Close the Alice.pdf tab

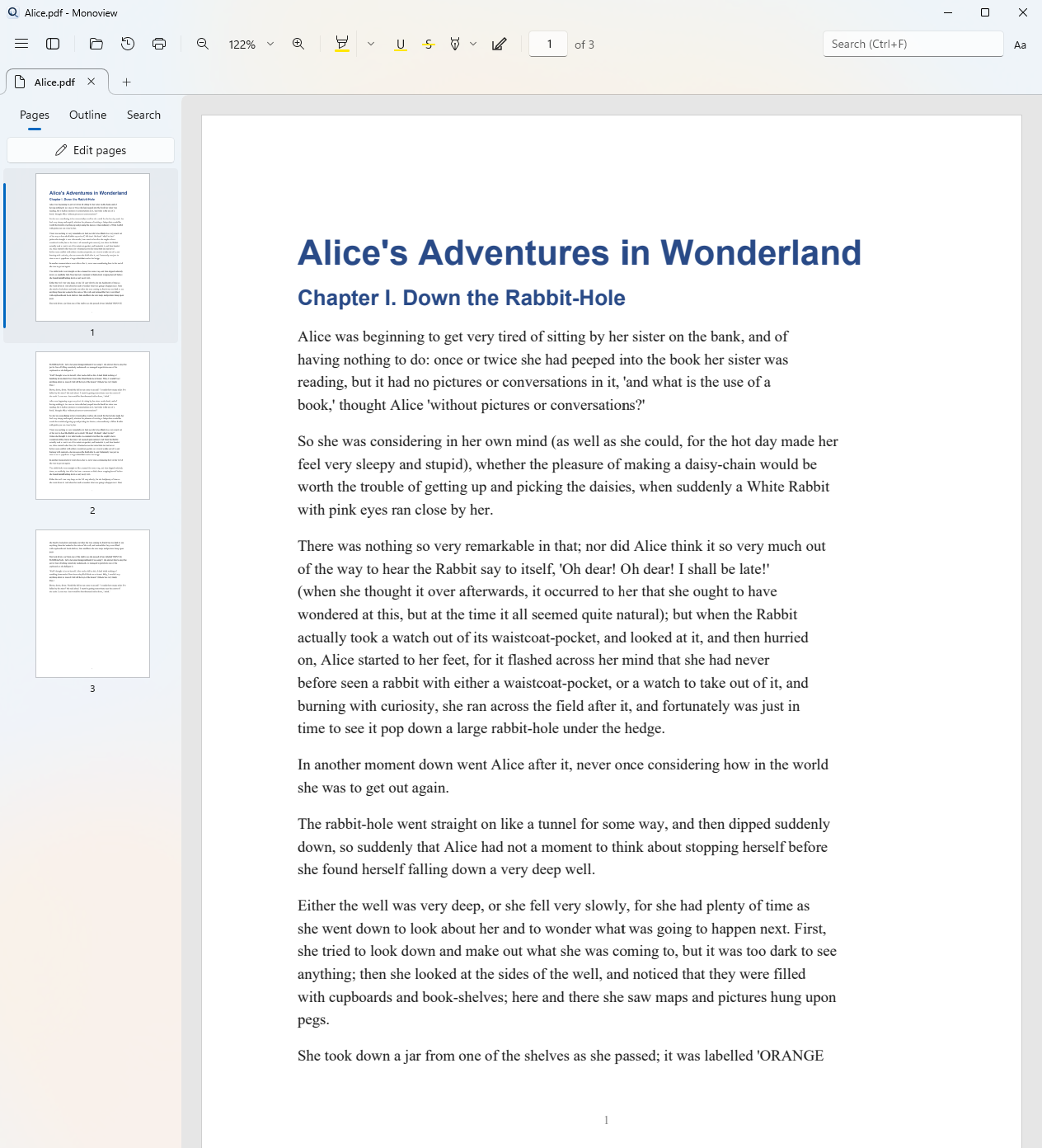[92, 82]
